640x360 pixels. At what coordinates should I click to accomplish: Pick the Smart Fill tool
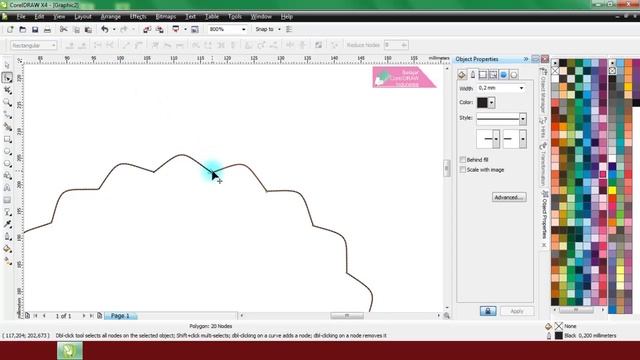point(7,127)
